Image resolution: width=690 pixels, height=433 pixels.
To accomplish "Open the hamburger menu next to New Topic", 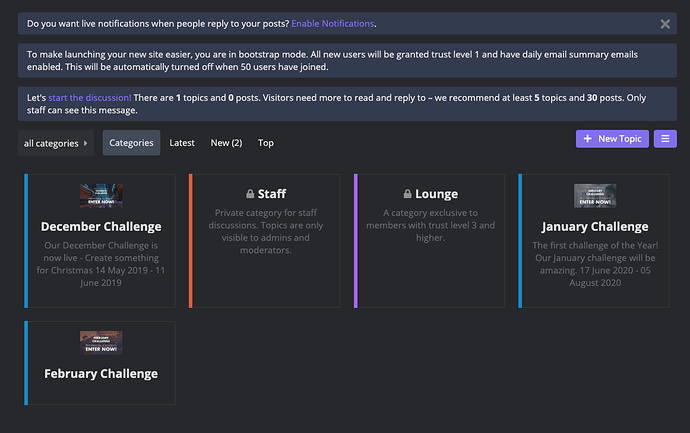I will click(x=665, y=139).
